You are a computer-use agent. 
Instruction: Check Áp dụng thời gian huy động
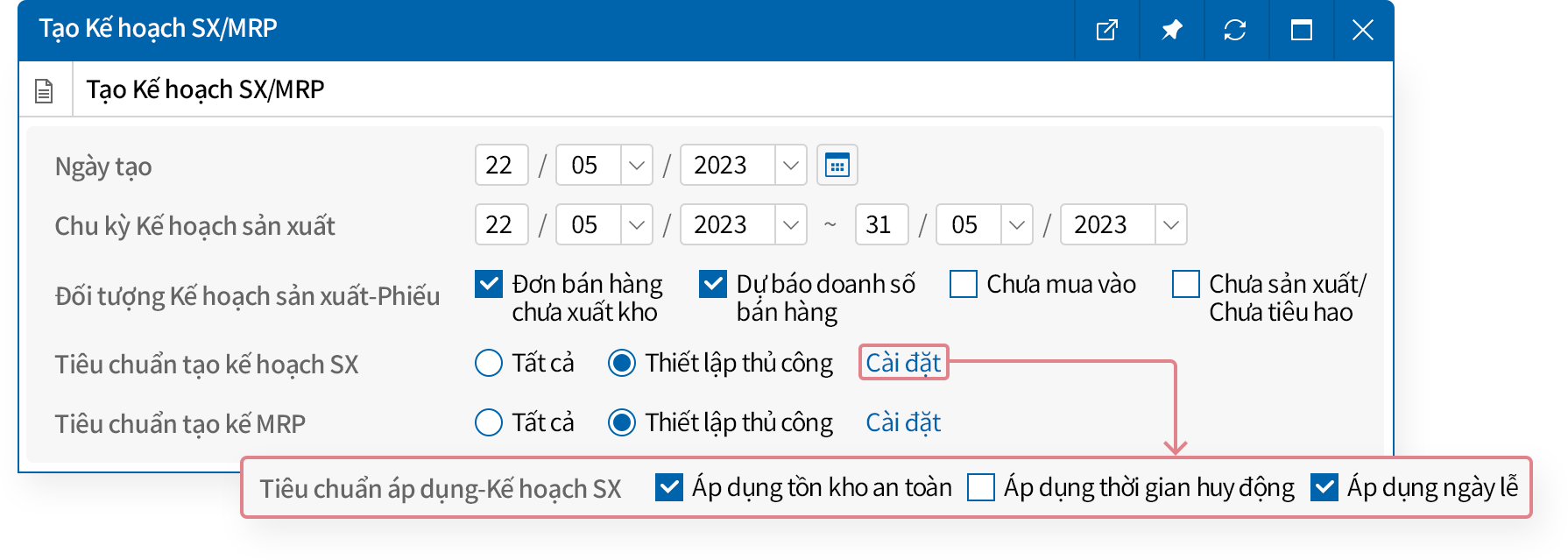coord(981,487)
